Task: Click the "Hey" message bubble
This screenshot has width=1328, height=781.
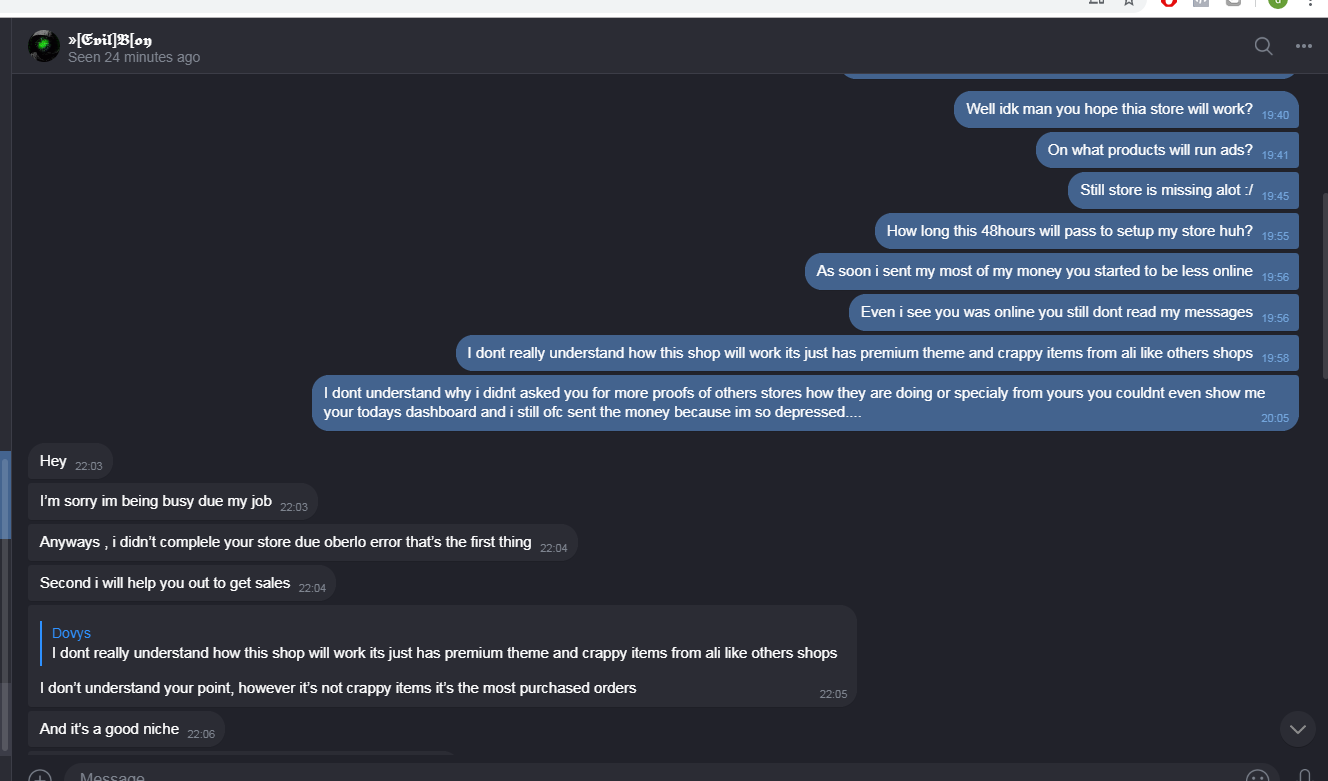Action: pos(54,461)
